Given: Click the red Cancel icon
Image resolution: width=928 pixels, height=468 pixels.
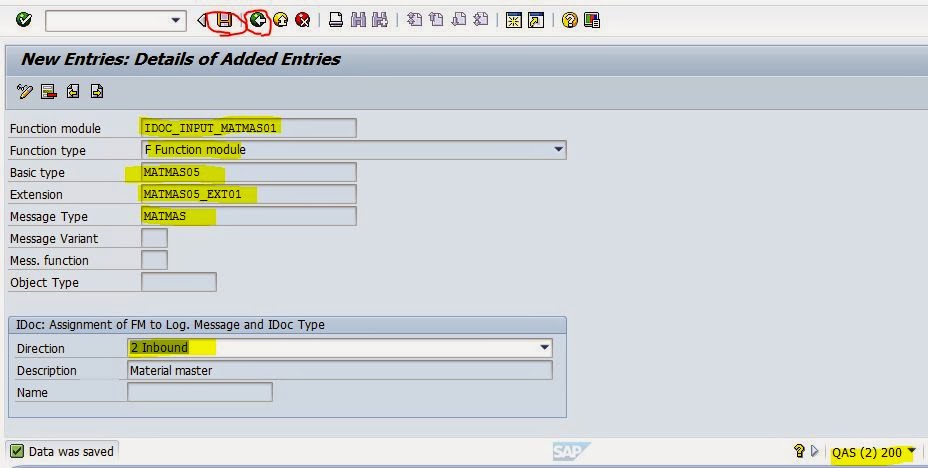Looking at the screenshot, I should click(x=303, y=20).
